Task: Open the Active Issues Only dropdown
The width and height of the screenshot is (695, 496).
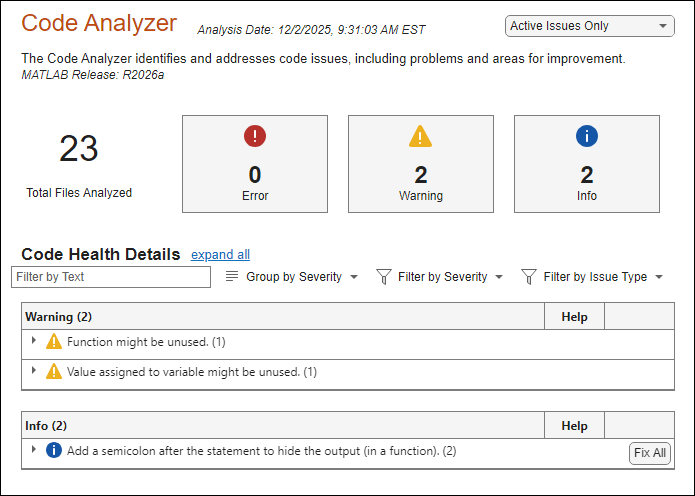Action: (x=590, y=26)
